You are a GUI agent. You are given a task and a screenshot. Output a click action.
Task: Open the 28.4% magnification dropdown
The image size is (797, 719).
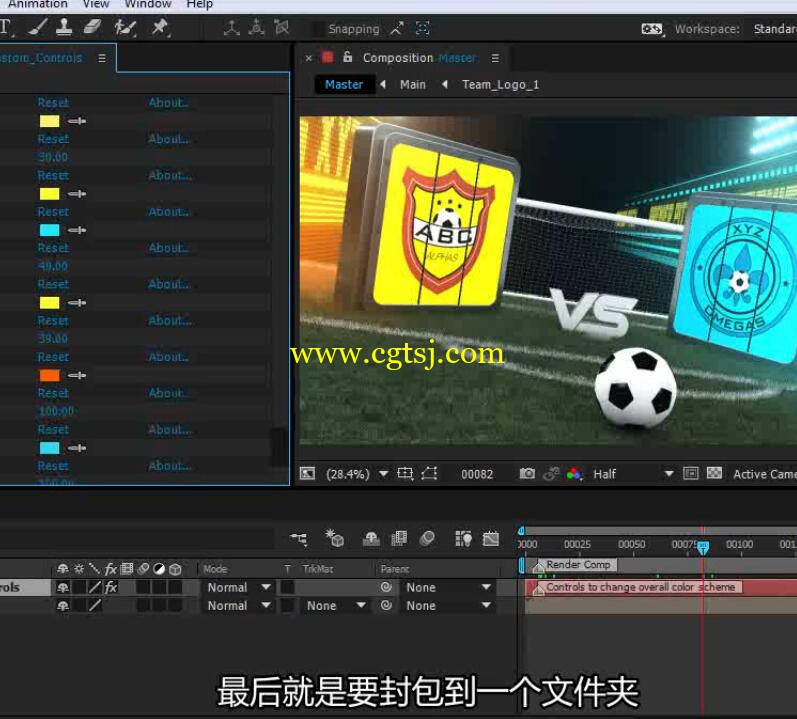(356, 474)
